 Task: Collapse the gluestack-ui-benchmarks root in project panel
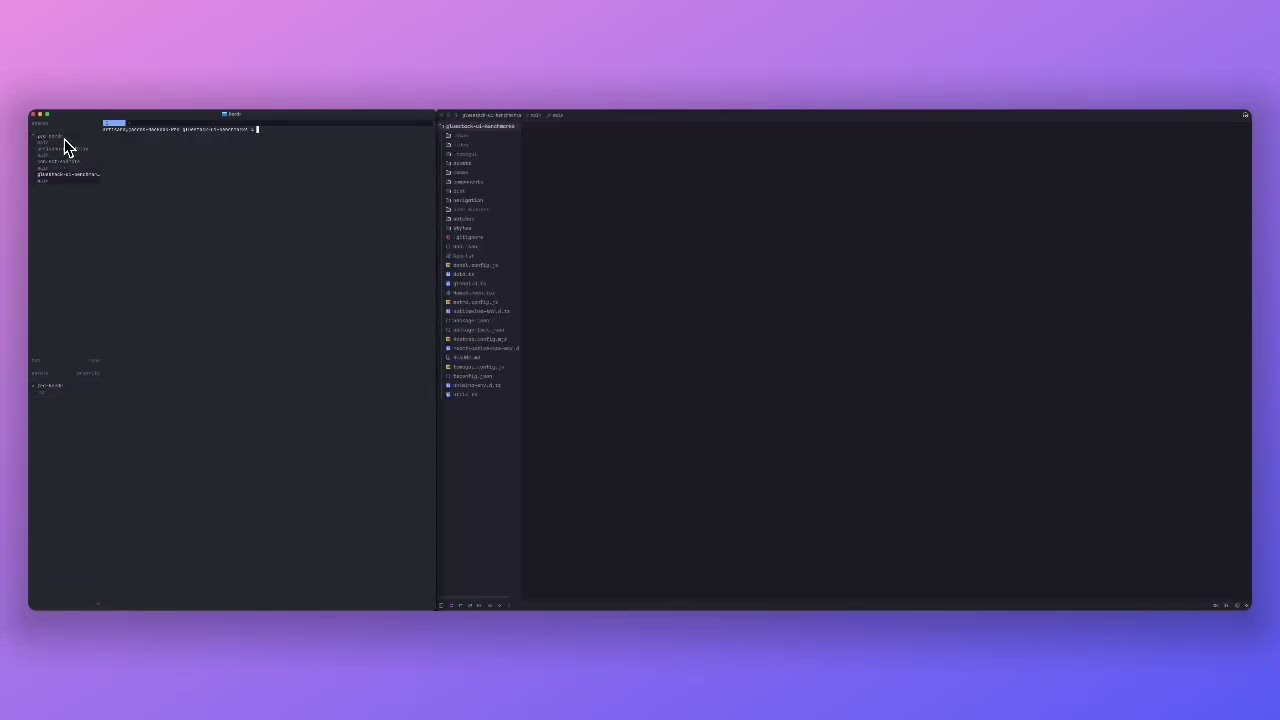[479, 126]
